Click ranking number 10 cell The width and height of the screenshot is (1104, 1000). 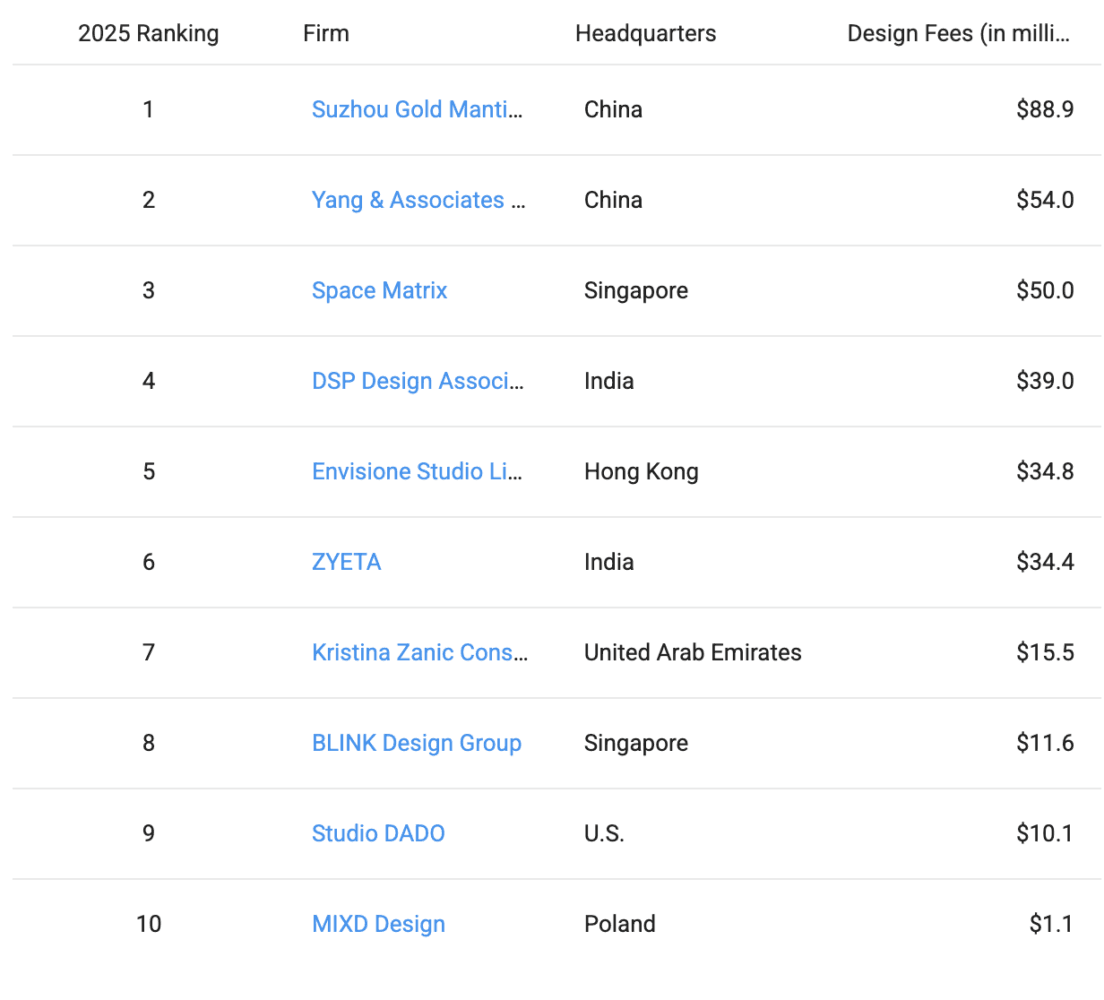tap(149, 925)
